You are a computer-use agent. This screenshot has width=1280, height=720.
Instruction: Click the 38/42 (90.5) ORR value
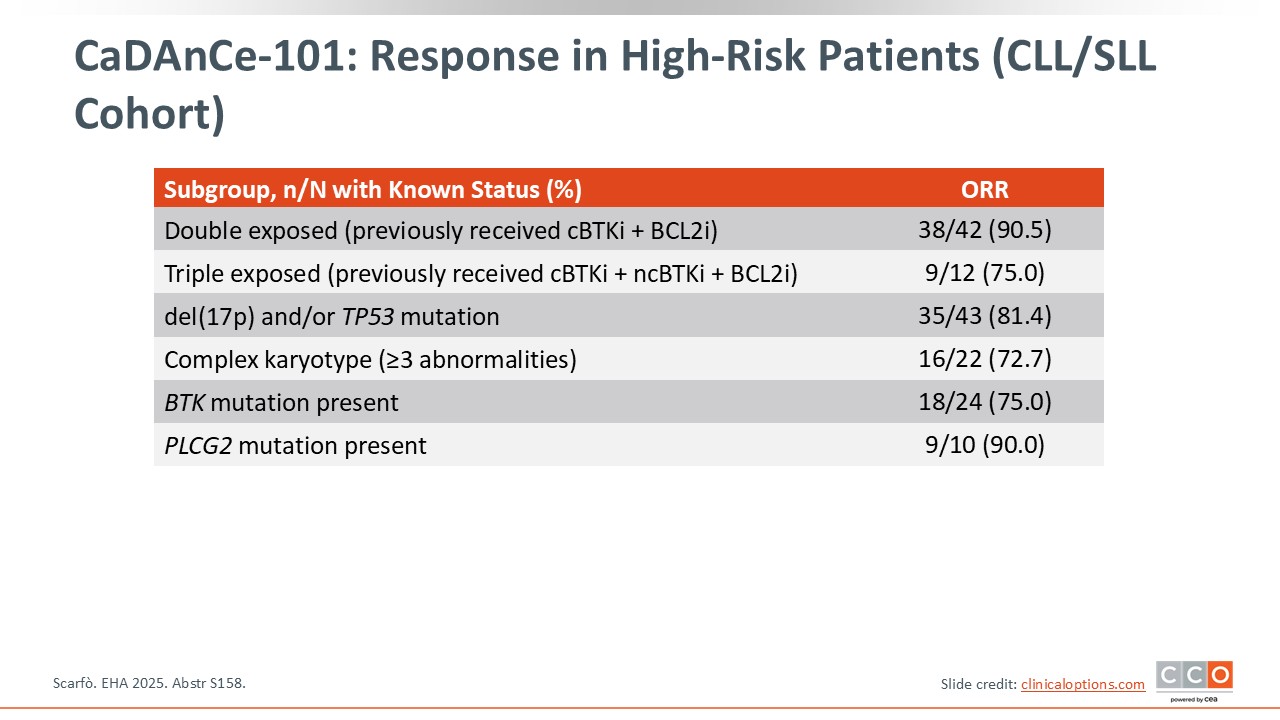click(984, 231)
